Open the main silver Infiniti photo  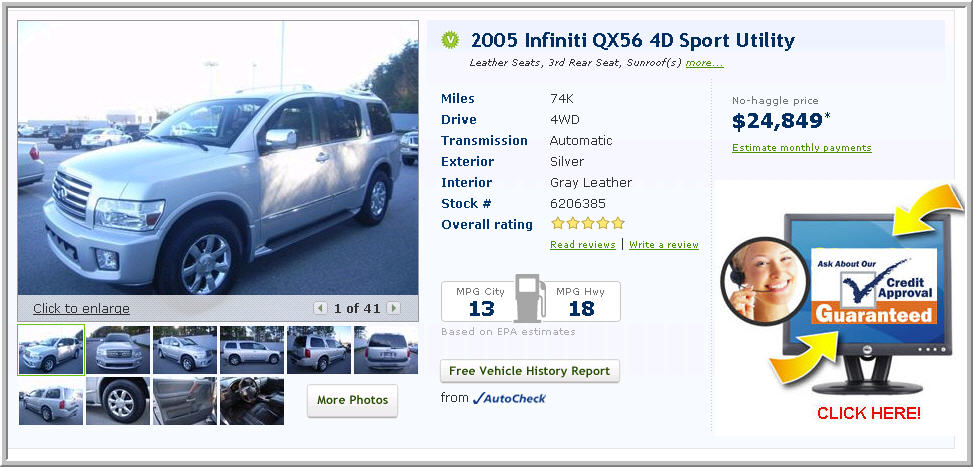point(218,158)
